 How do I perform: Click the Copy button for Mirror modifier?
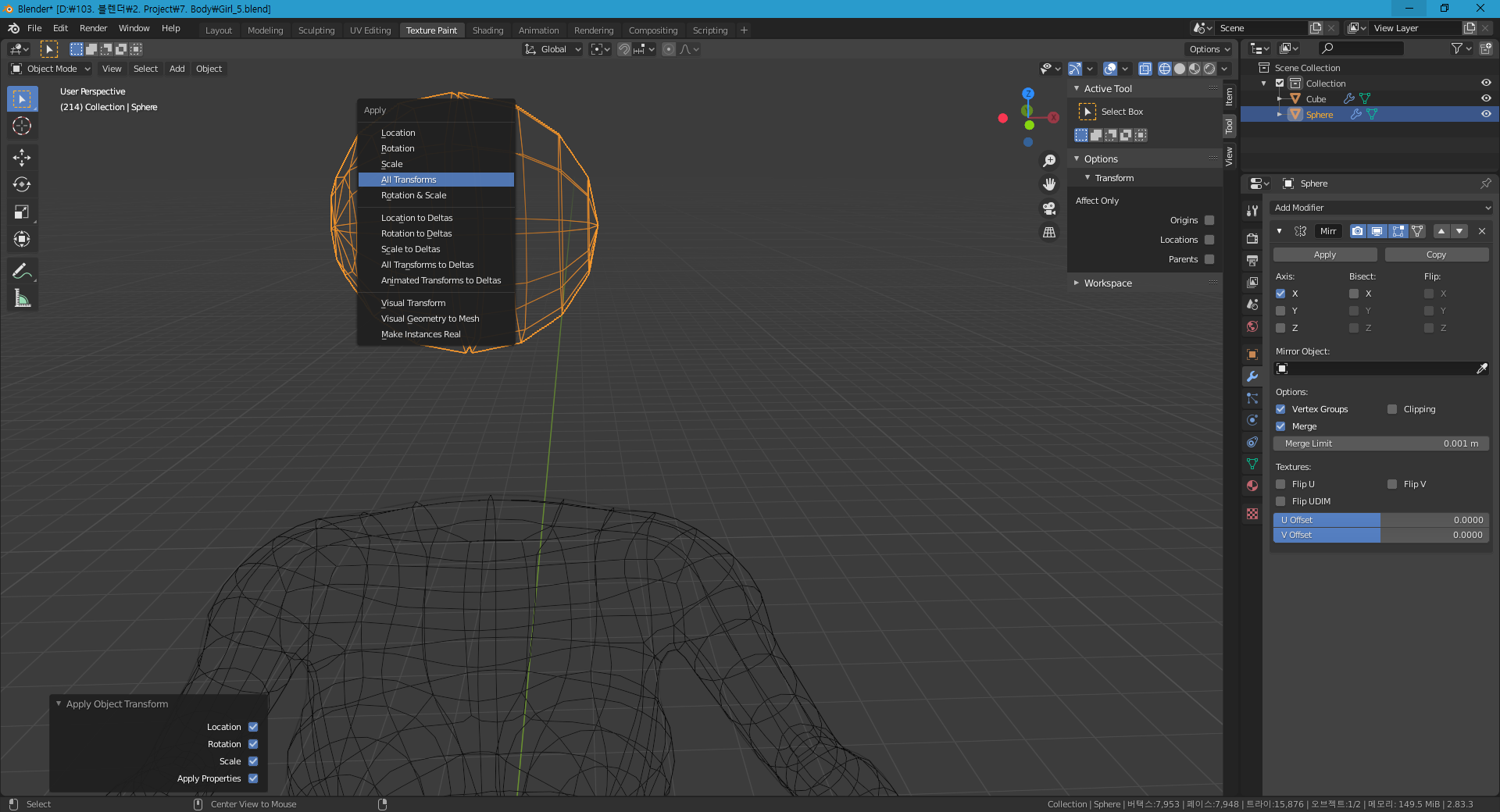1437,255
